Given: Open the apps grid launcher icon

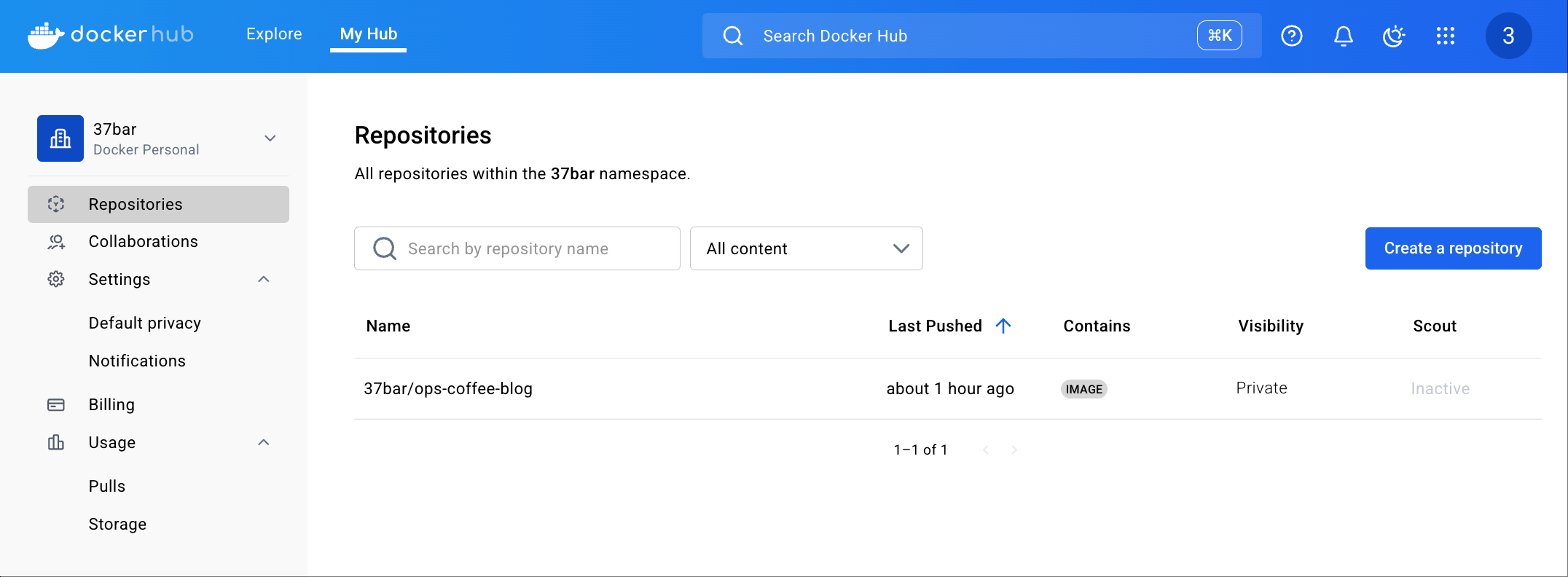Looking at the screenshot, I should (x=1445, y=36).
